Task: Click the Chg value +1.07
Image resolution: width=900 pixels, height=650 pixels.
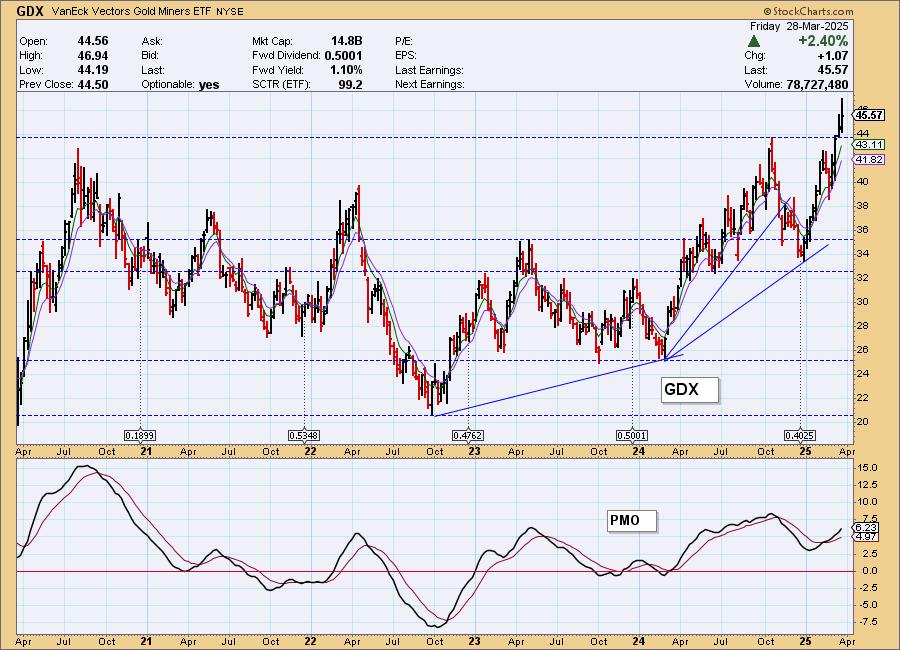Action: 832,56
